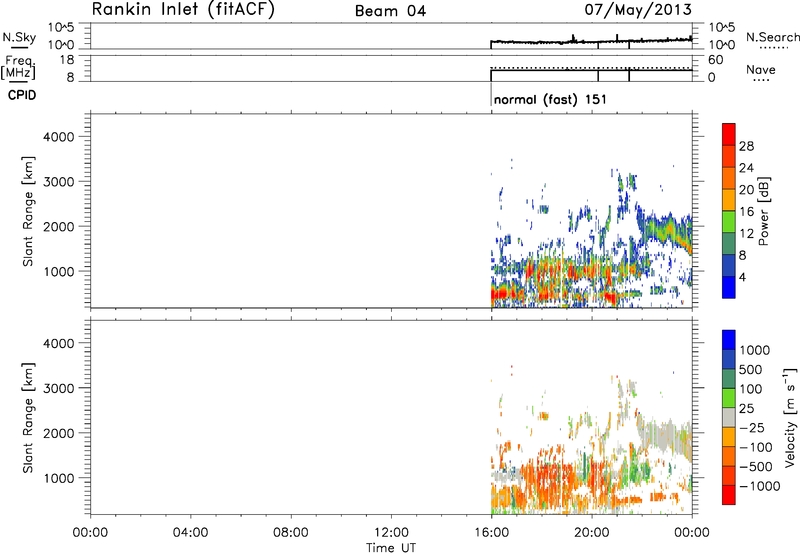Click the blue top segment of the velocity color bar
Image resolution: width=800 pixels, height=554 pixels.
click(x=729, y=340)
